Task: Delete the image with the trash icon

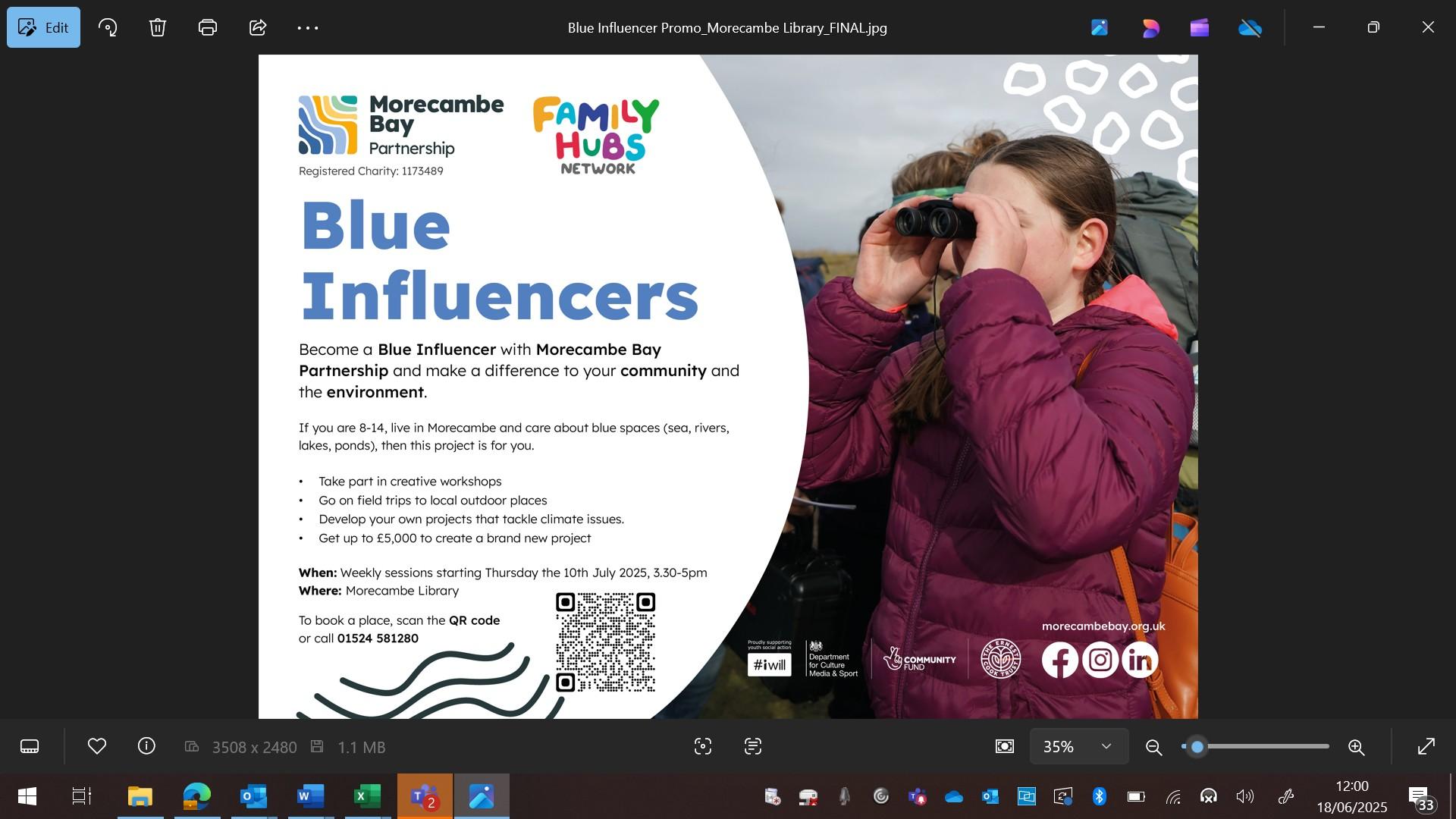Action: 157,27
